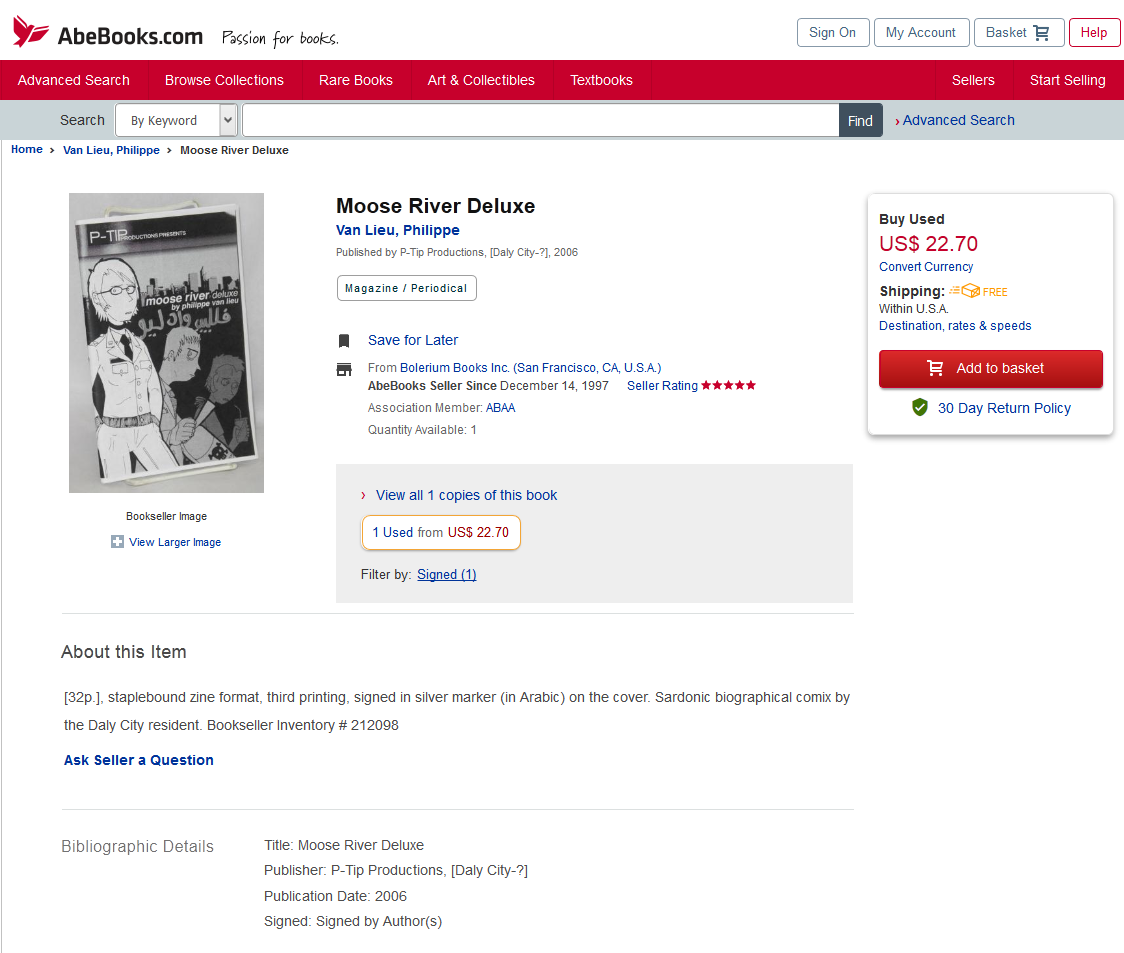1124x953 pixels.
Task: Expand View all 1 copies of this book
Action: 466,495
